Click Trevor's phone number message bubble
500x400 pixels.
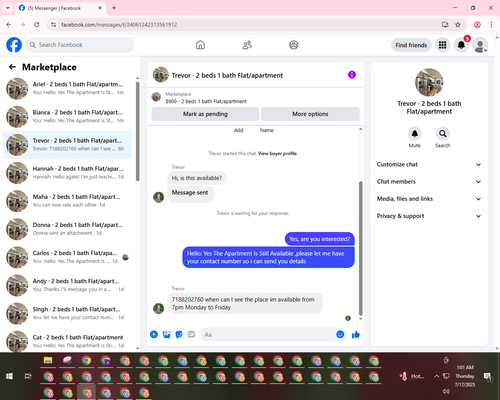coord(245,303)
